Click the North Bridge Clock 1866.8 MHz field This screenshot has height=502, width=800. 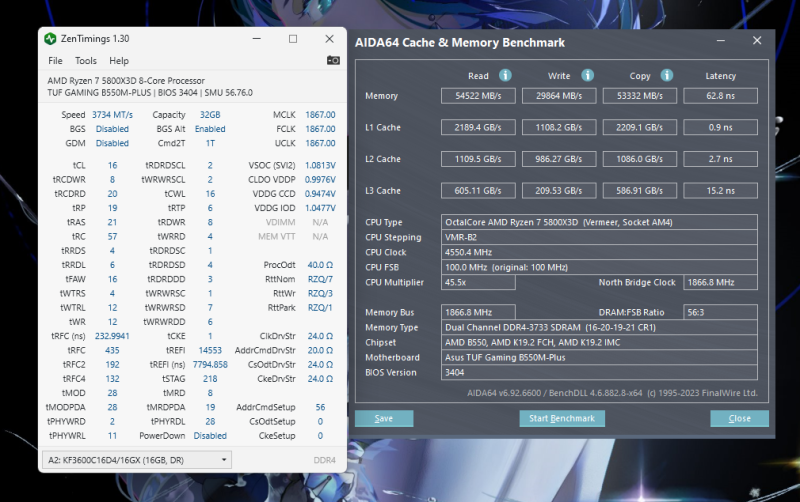click(720, 283)
